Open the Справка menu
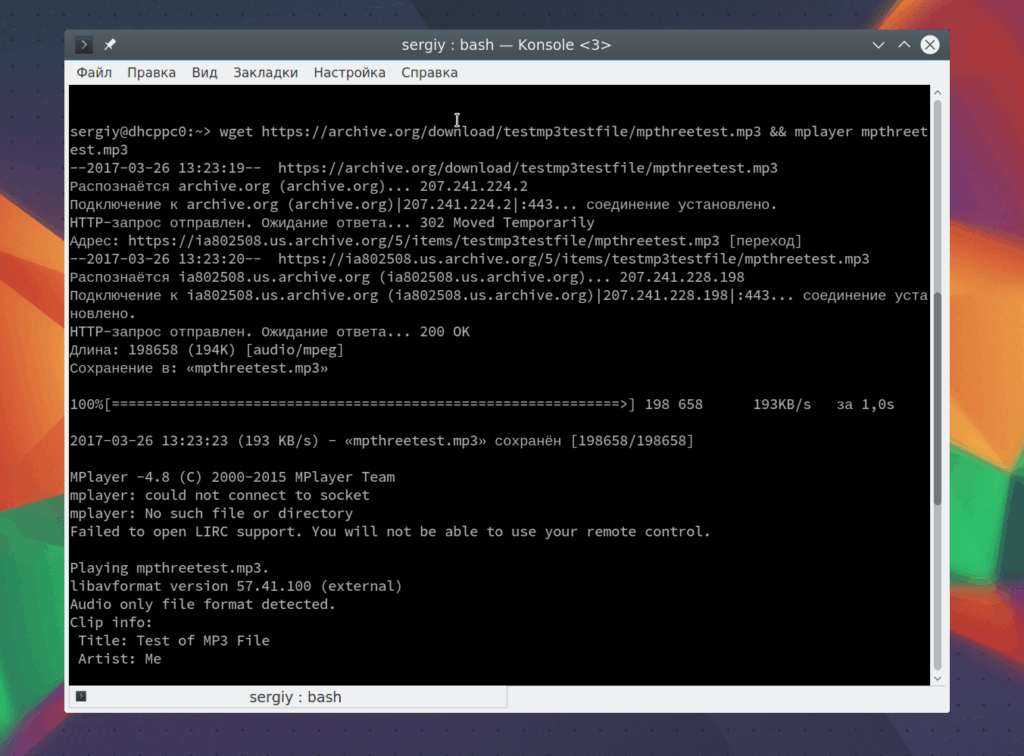The height and width of the screenshot is (756, 1024). click(x=429, y=72)
